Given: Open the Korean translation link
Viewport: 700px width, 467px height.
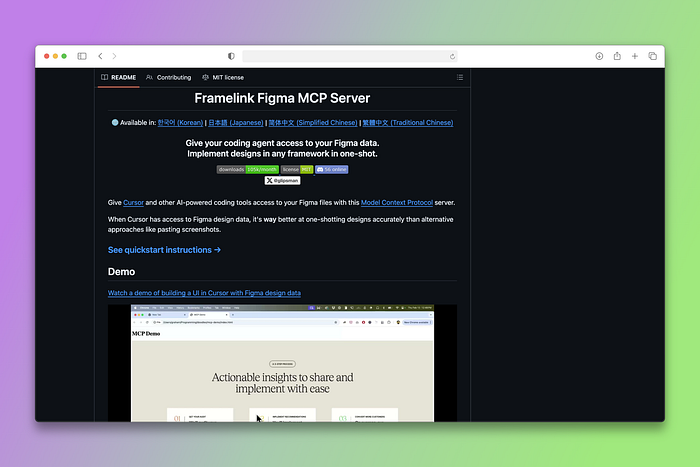Looking at the screenshot, I should click(180, 122).
